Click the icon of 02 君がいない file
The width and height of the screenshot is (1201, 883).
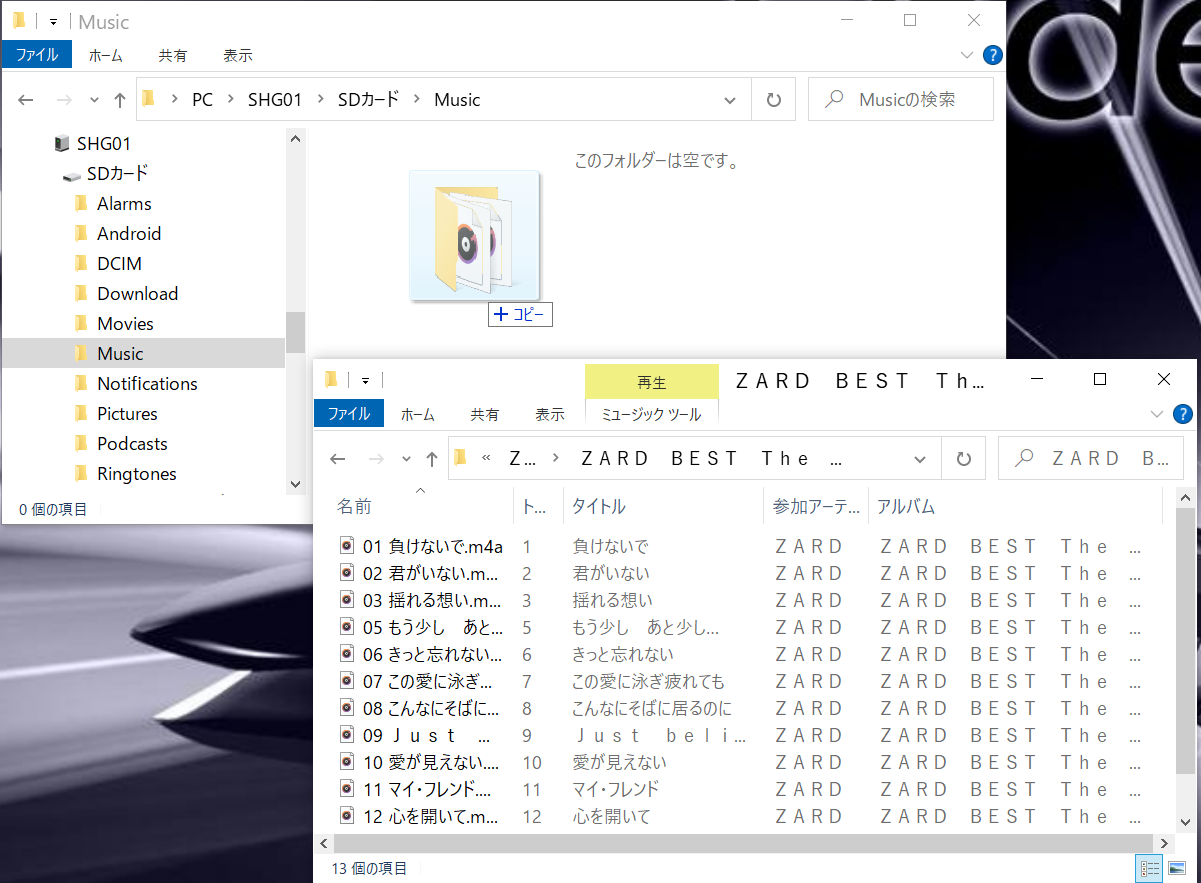pos(347,573)
